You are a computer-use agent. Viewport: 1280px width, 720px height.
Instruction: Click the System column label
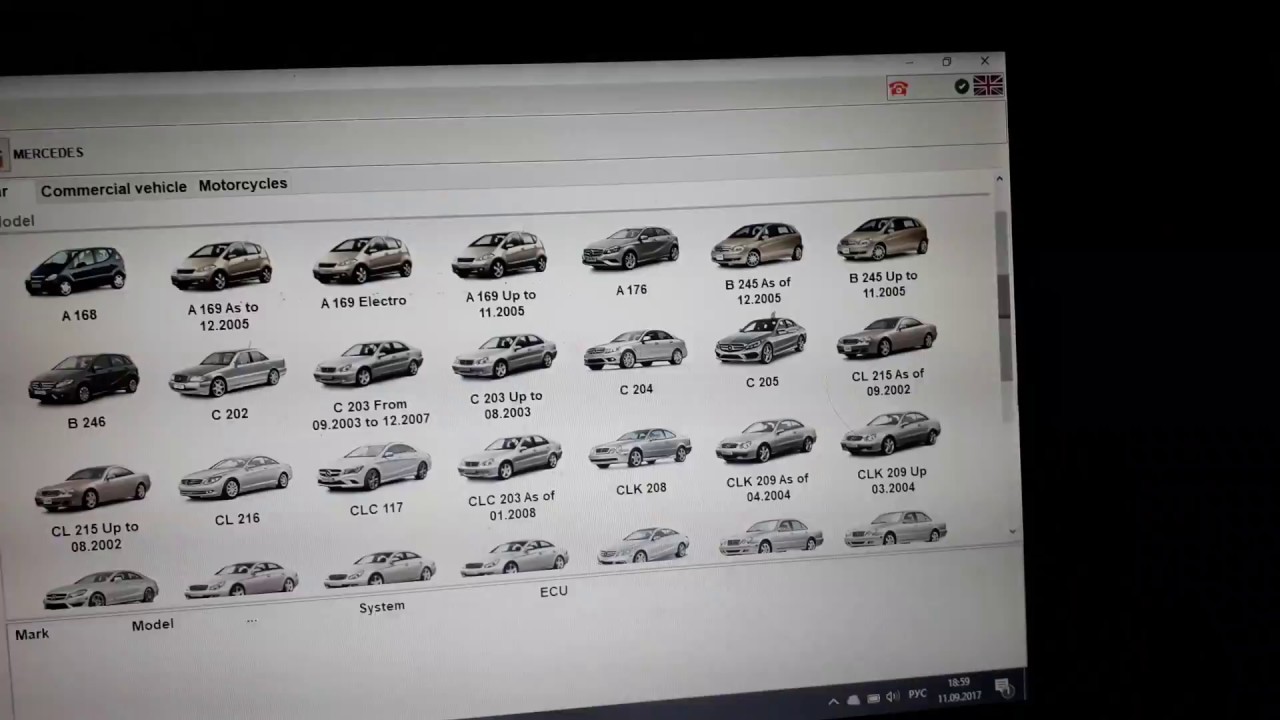(x=382, y=607)
